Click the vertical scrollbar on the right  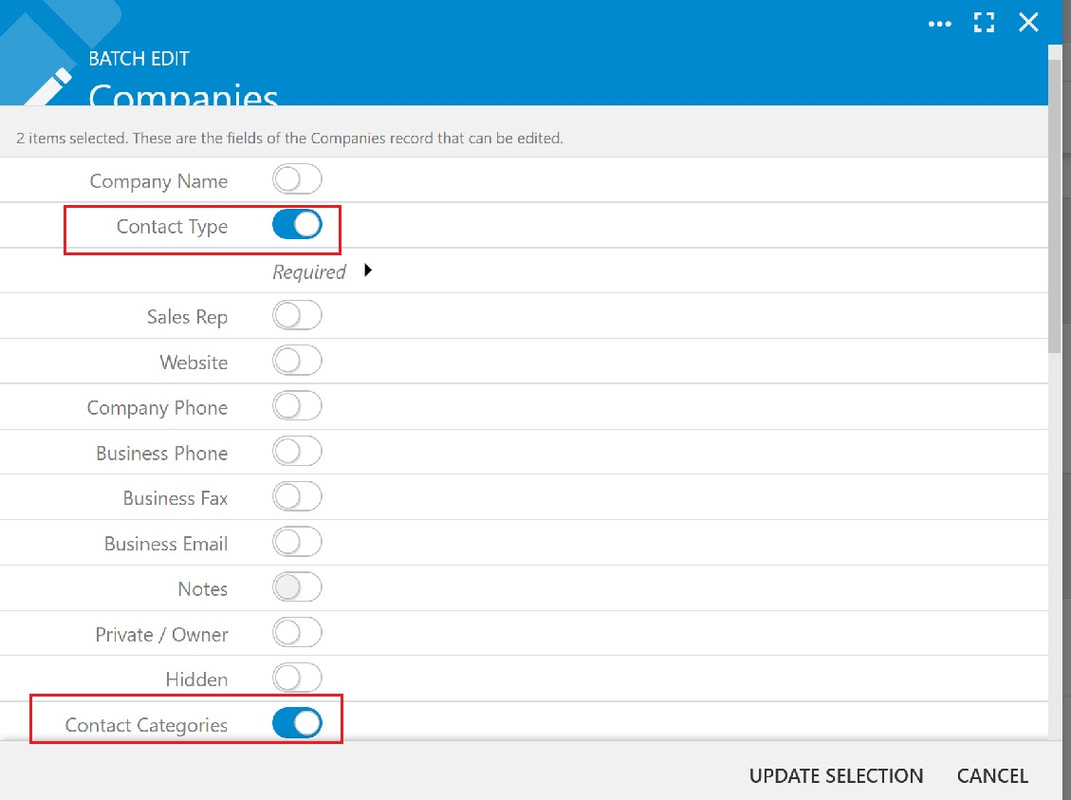[1055, 198]
